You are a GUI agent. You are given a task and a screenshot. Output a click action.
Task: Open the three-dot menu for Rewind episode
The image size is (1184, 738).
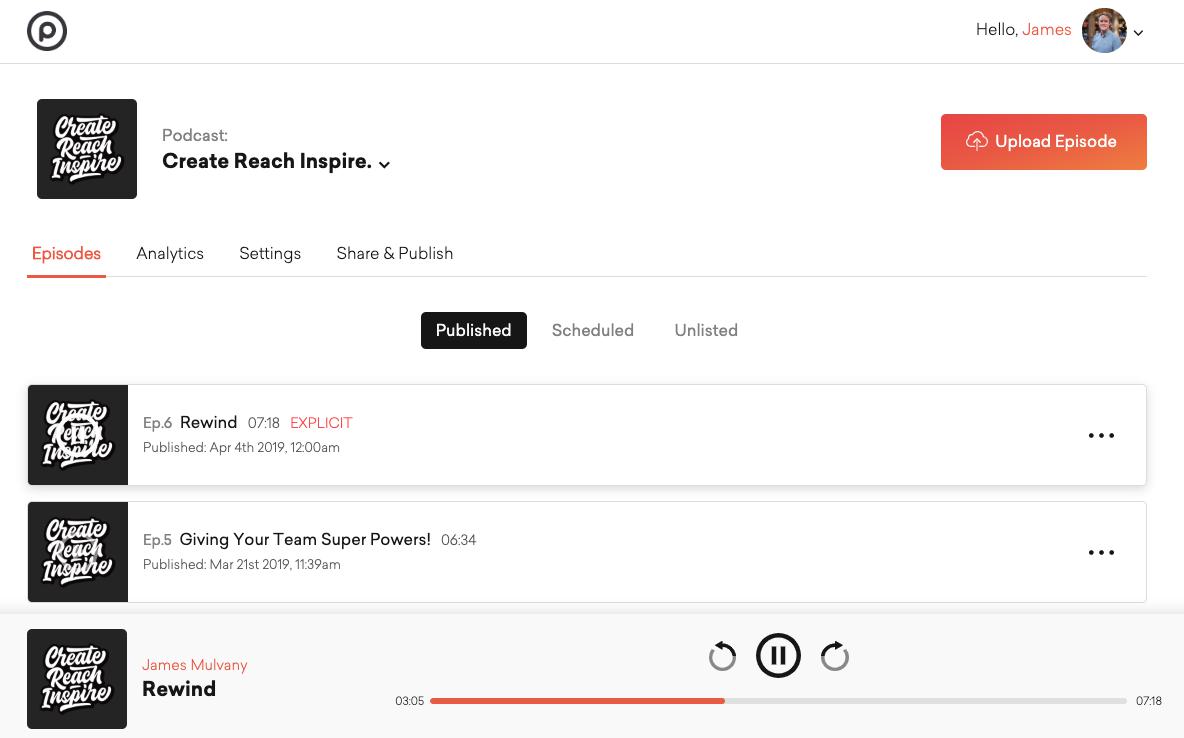1101,436
